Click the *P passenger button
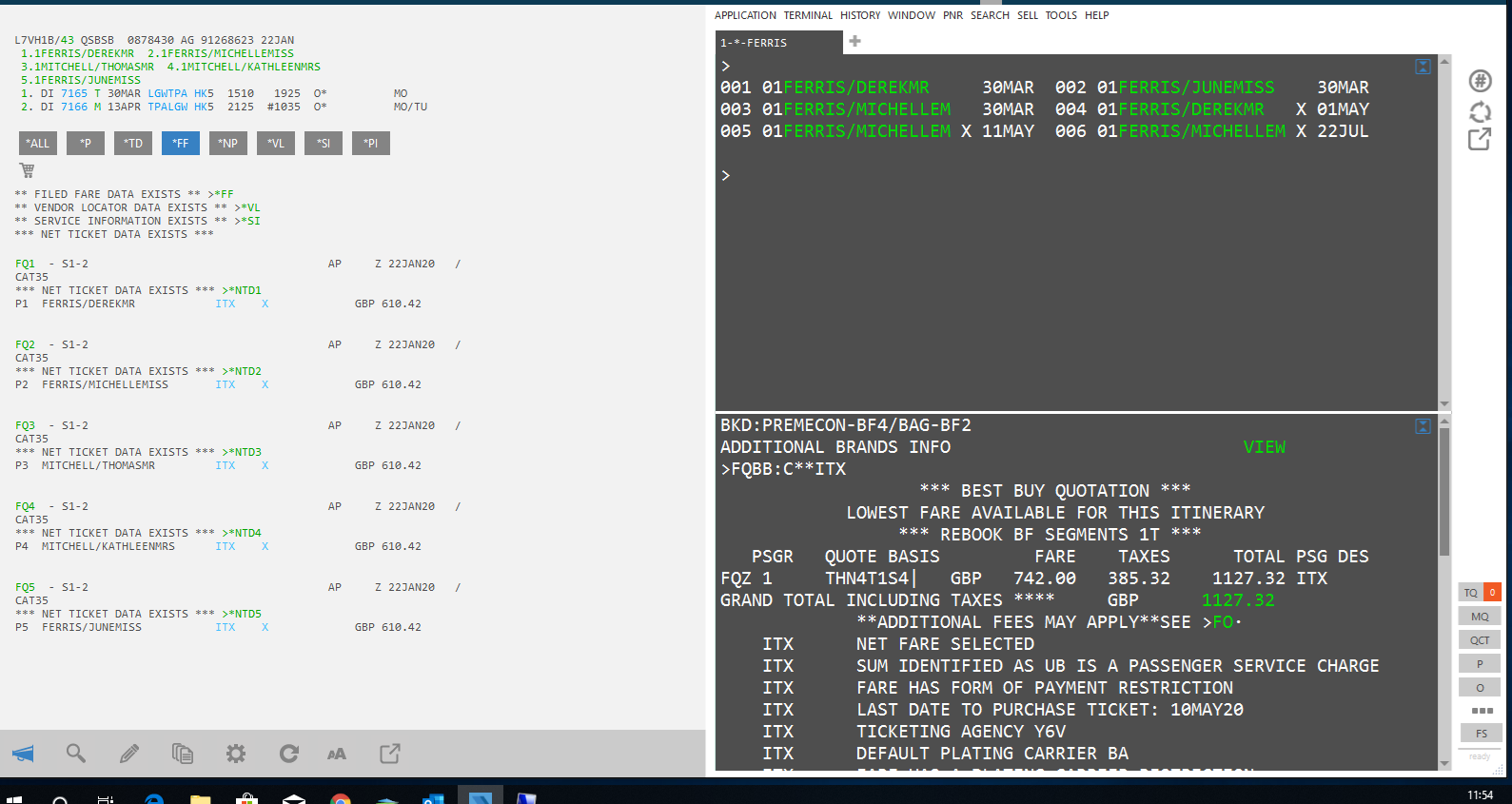This screenshot has width=1512, height=804. 86,144
